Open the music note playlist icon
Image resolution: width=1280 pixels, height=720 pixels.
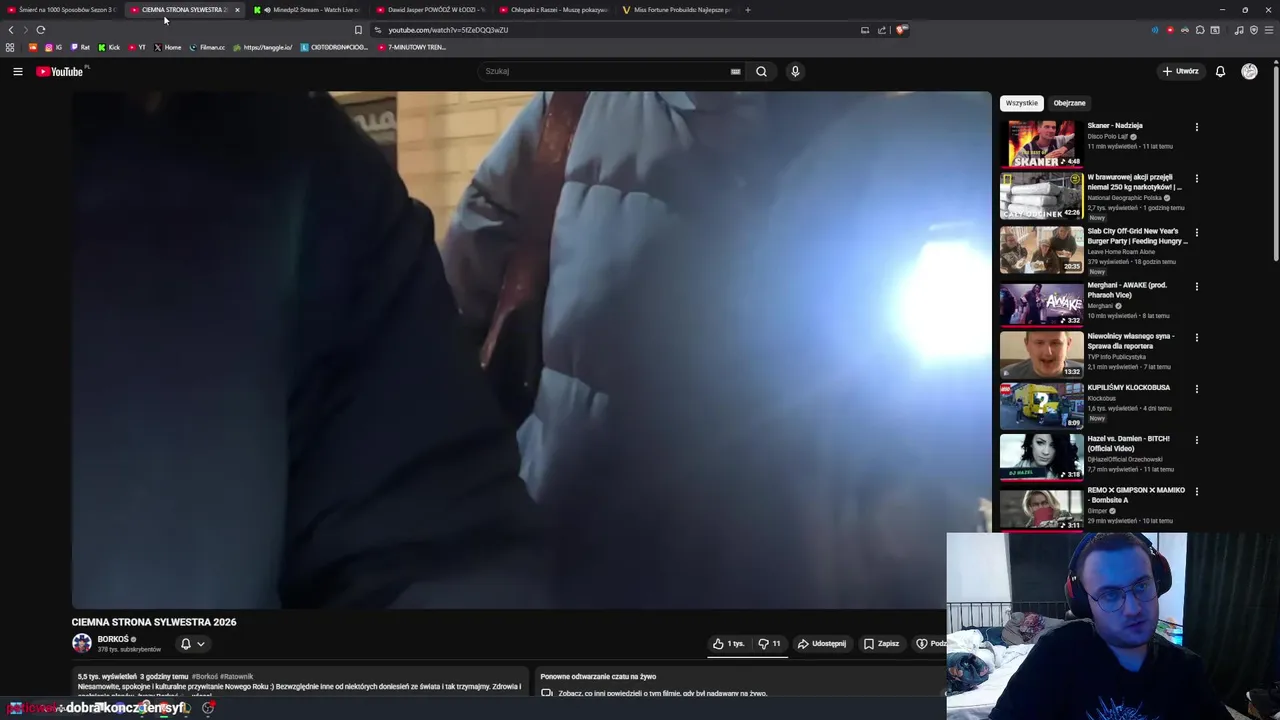point(1239,30)
